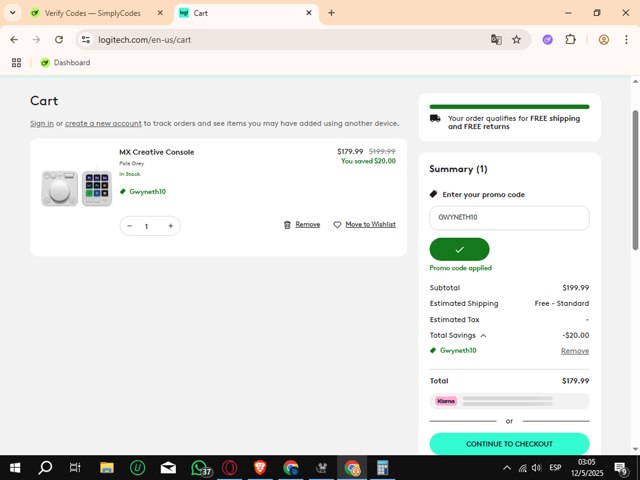Viewport: 640px width, 480px height.
Task: Click the Gwyneth10 tag under product
Action: 143,191
